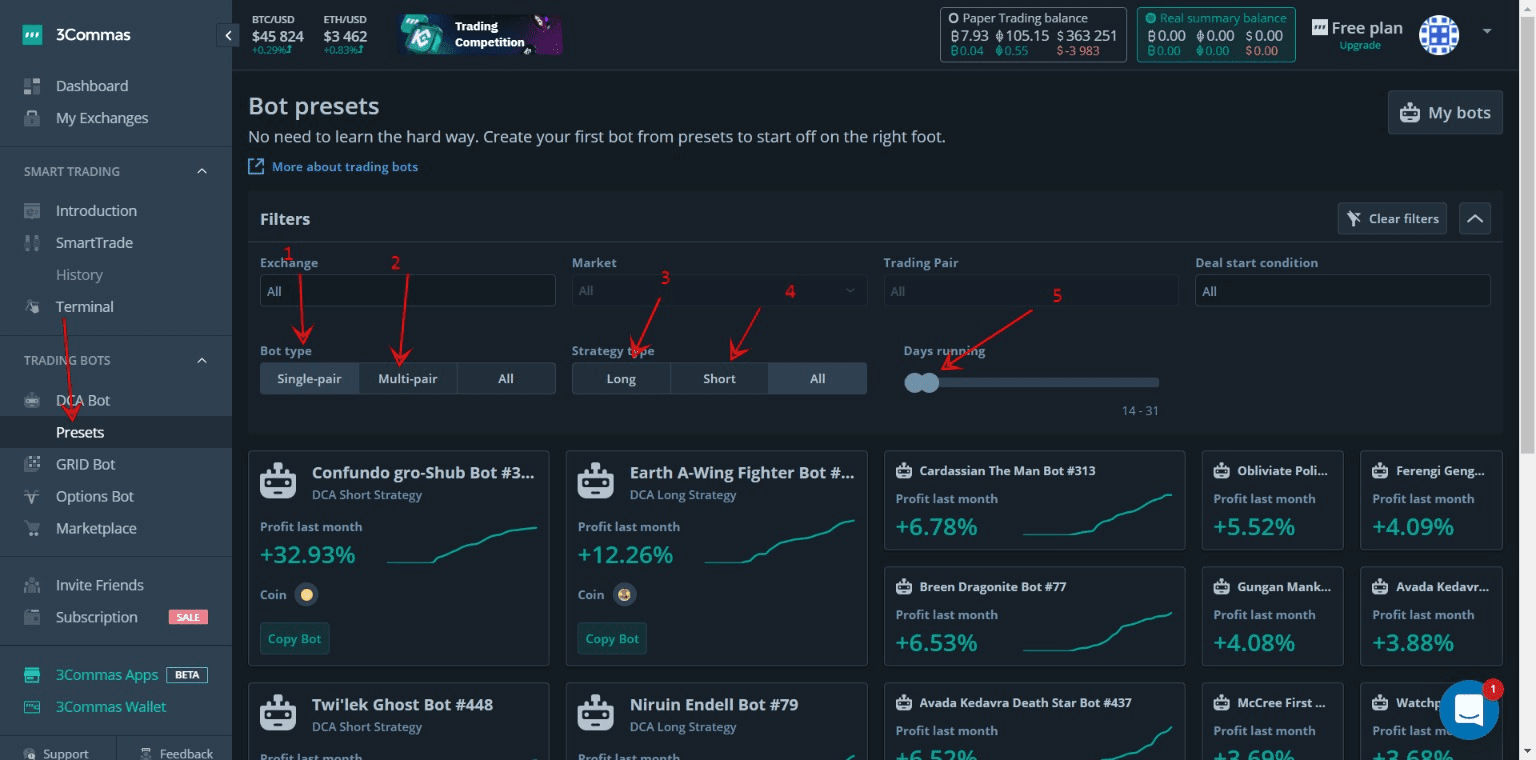Image resolution: width=1536 pixels, height=760 pixels.
Task: Select Multi-pair bot type
Action: [x=407, y=378]
